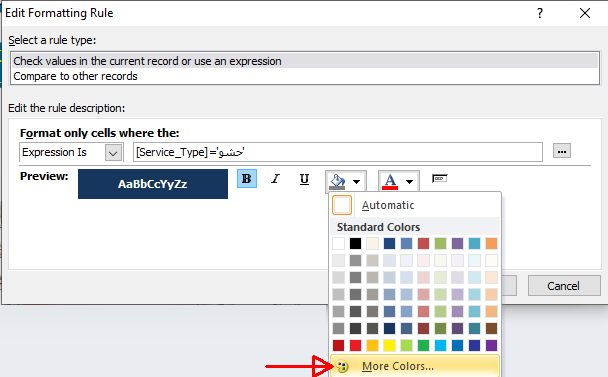608x377 pixels.
Task: Select 'Check values in the current record' rule type
Action: point(306,61)
